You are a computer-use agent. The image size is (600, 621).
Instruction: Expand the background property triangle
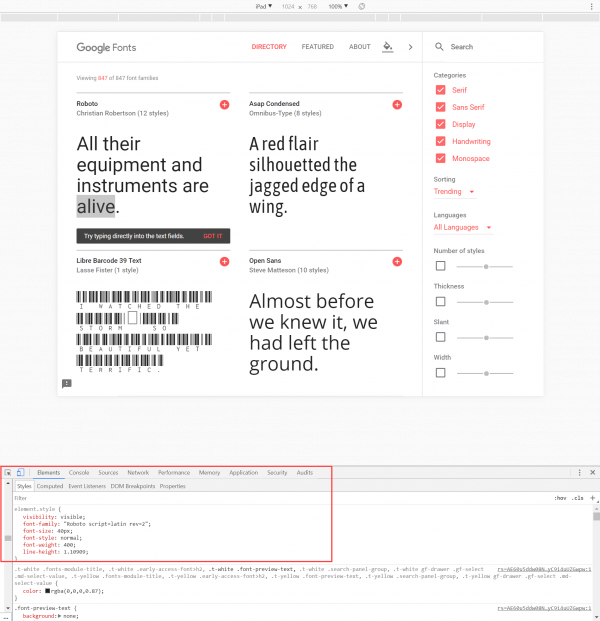[x=59, y=616]
